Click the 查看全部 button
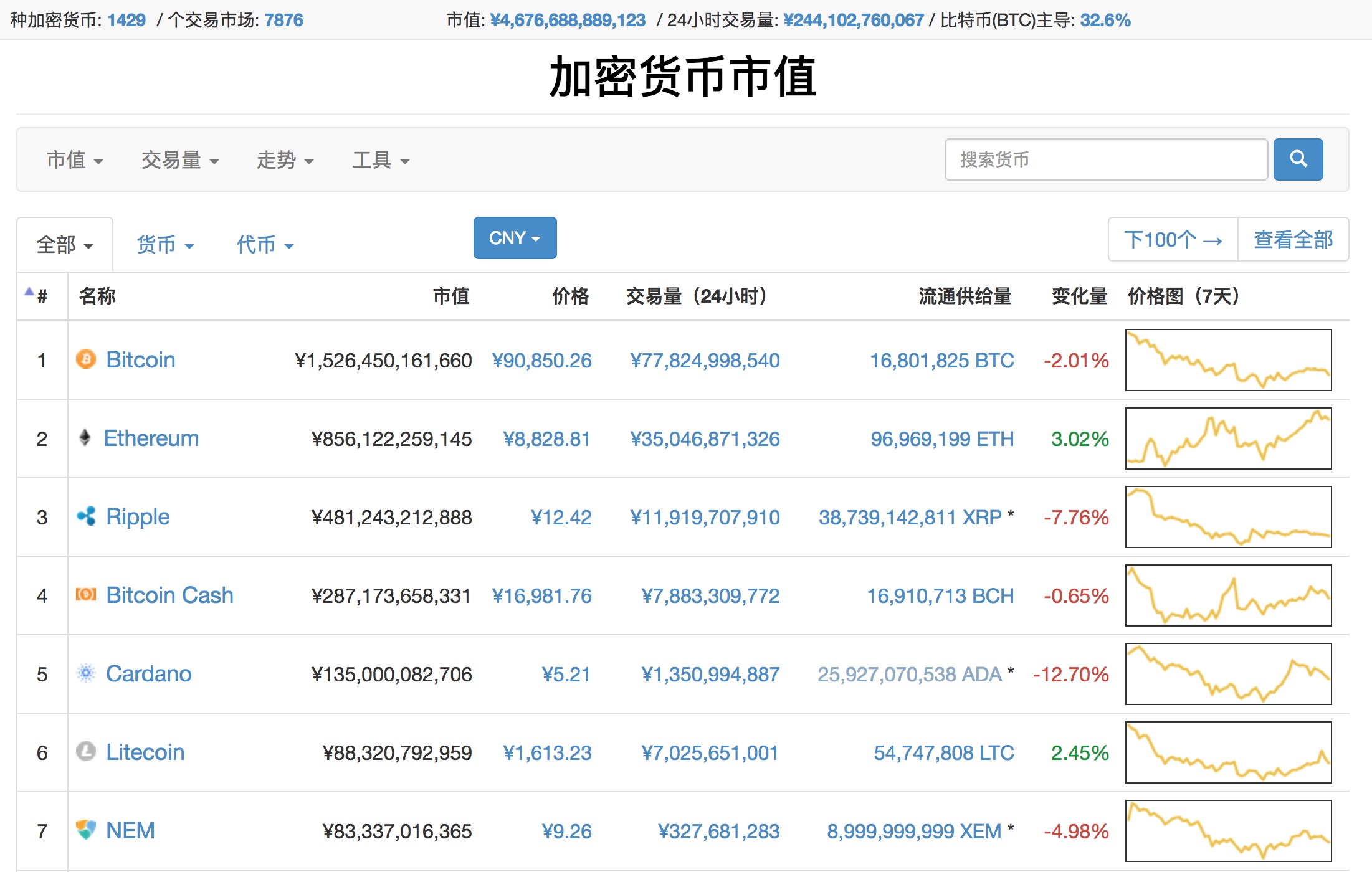The height and width of the screenshot is (872, 1372). [1293, 240]
